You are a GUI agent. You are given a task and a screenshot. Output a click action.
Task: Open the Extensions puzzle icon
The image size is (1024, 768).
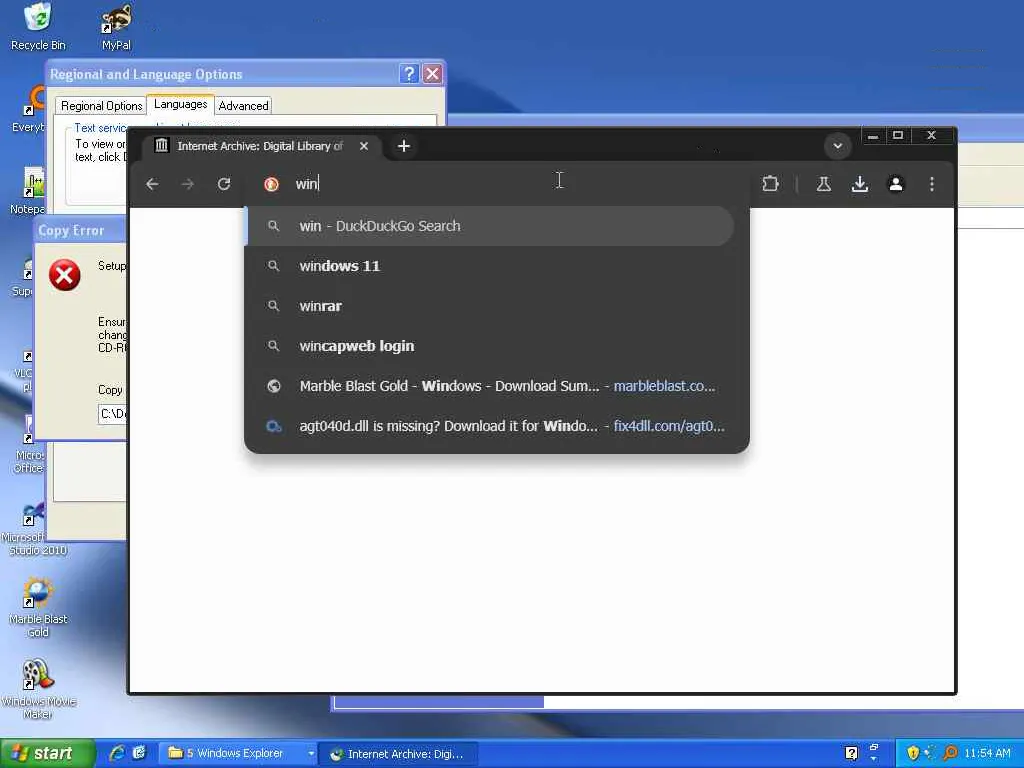[771, 184]
